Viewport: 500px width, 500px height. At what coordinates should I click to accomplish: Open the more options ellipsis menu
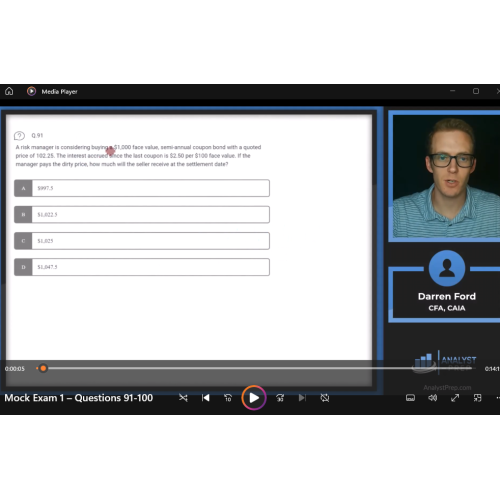(x=498, y=398)
